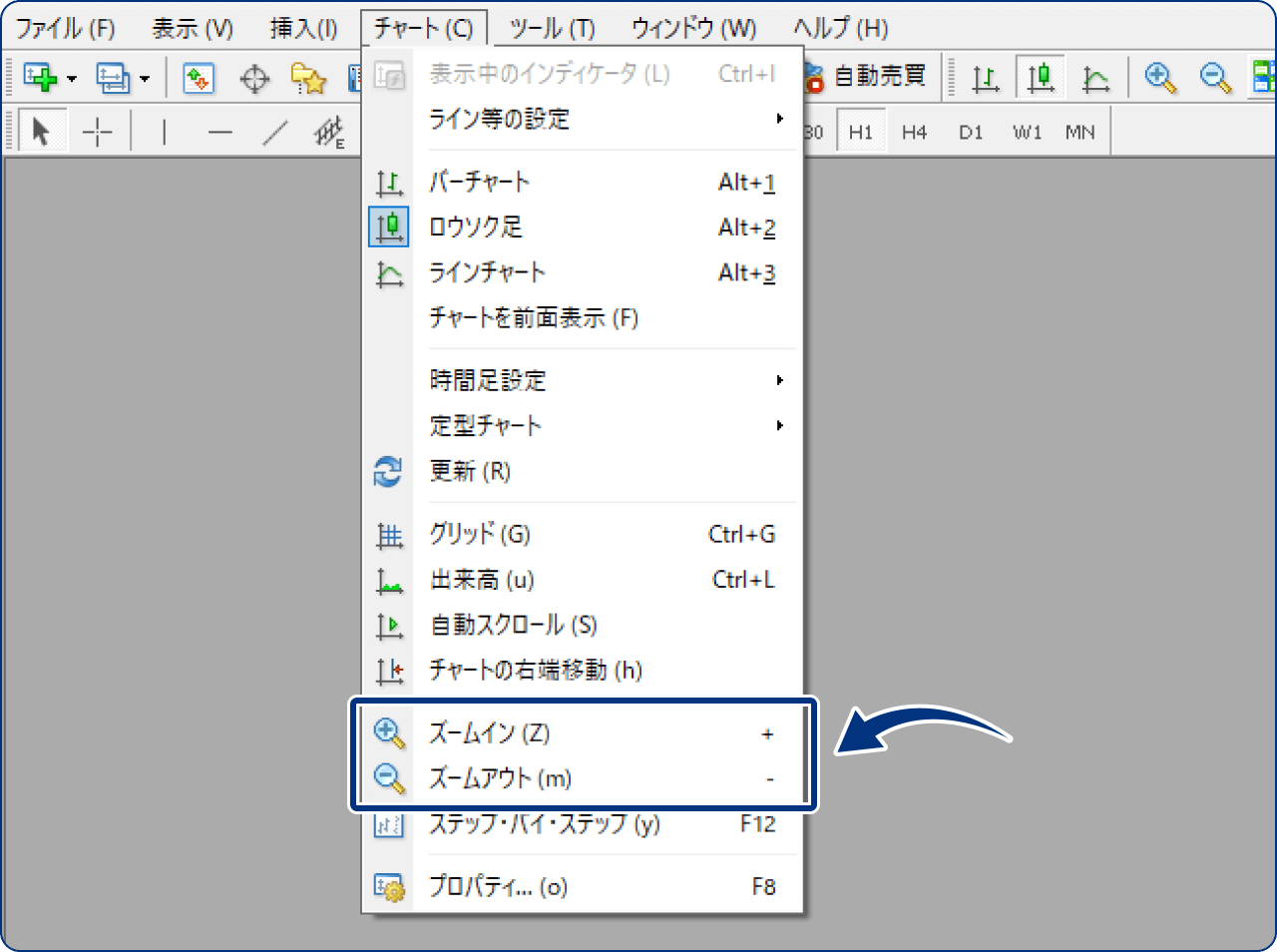Select line chart icon in toolbar

(1095, 78)
